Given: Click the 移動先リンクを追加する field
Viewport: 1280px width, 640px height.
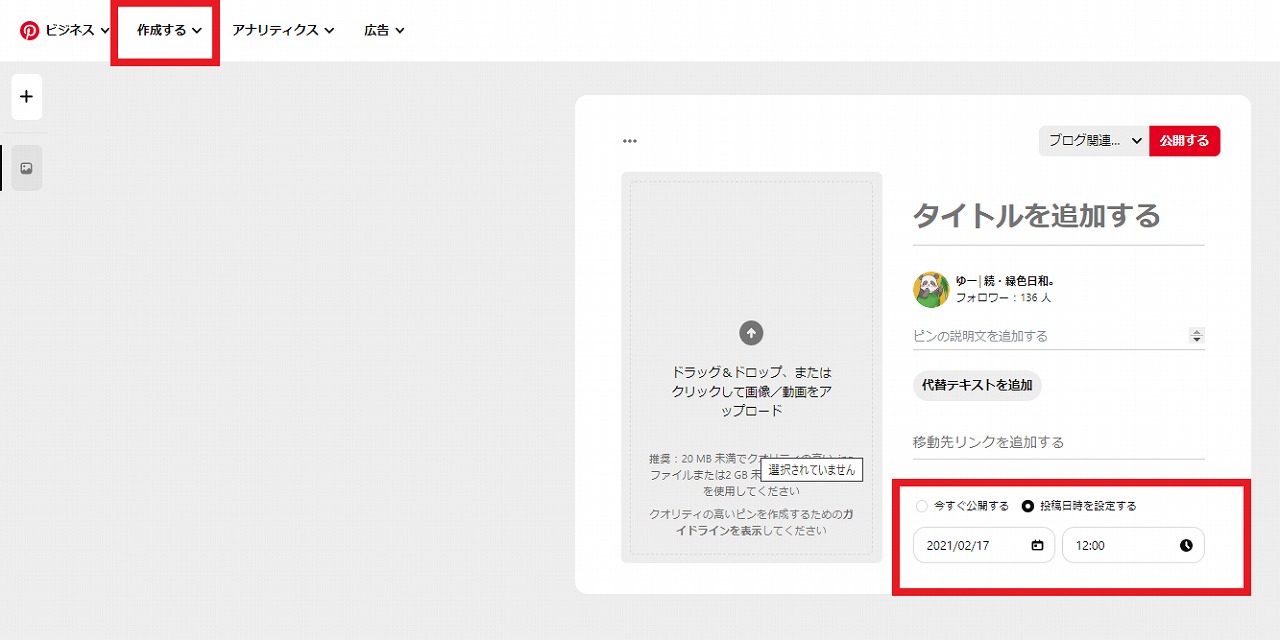Looking at the screenshot, I should tap(1059, 442).
